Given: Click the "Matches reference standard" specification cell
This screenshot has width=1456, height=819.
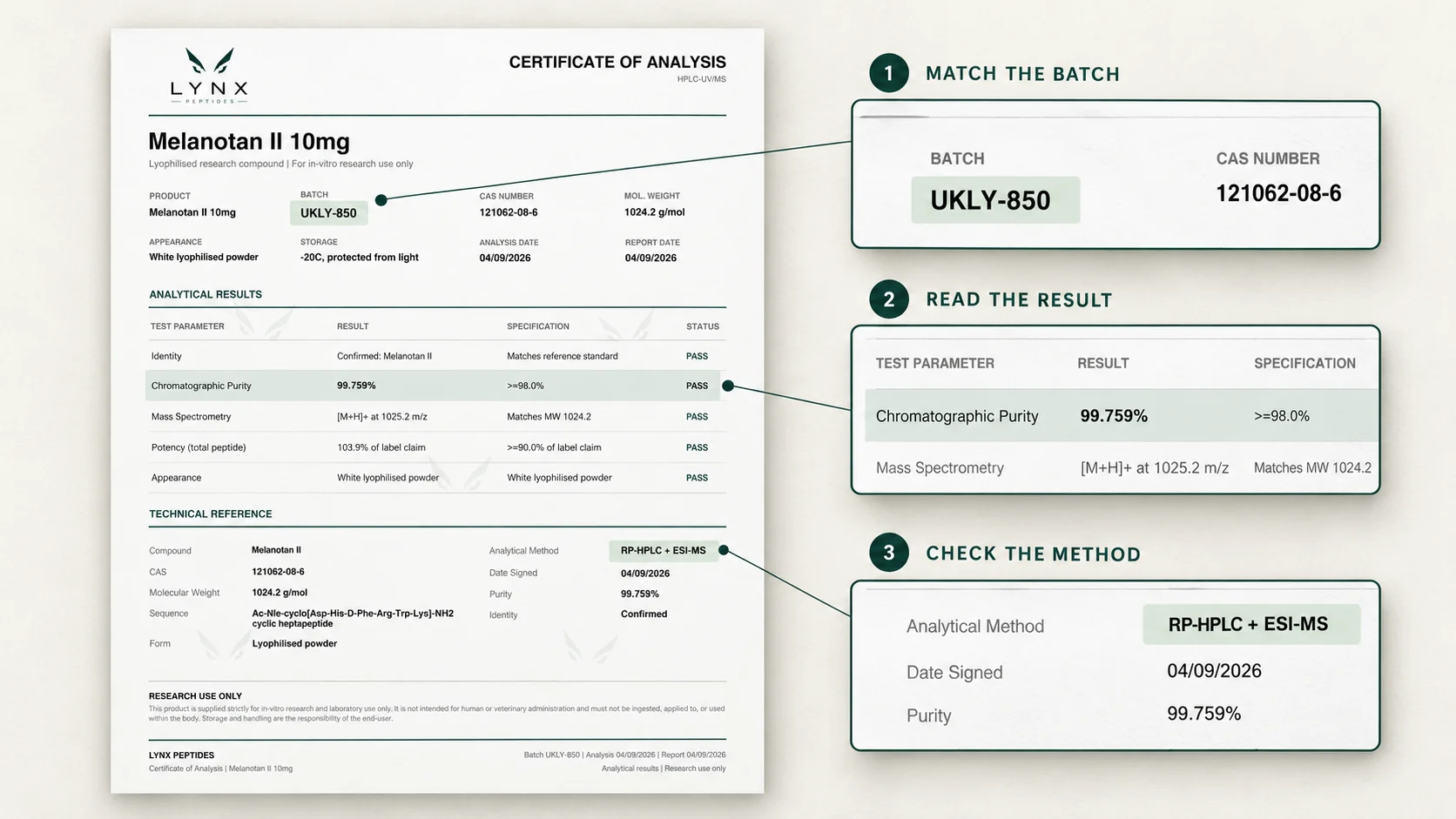Looking at the screenshot, I should tap(563, 356).
